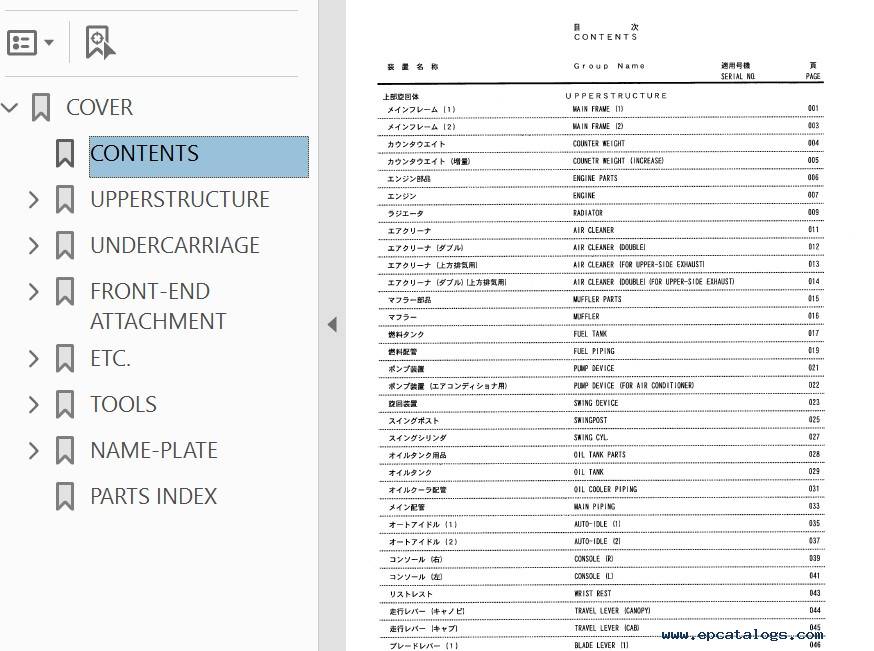Open the ETC. bookmark
This screenshot has height=651, width=874.
point(110,358)
